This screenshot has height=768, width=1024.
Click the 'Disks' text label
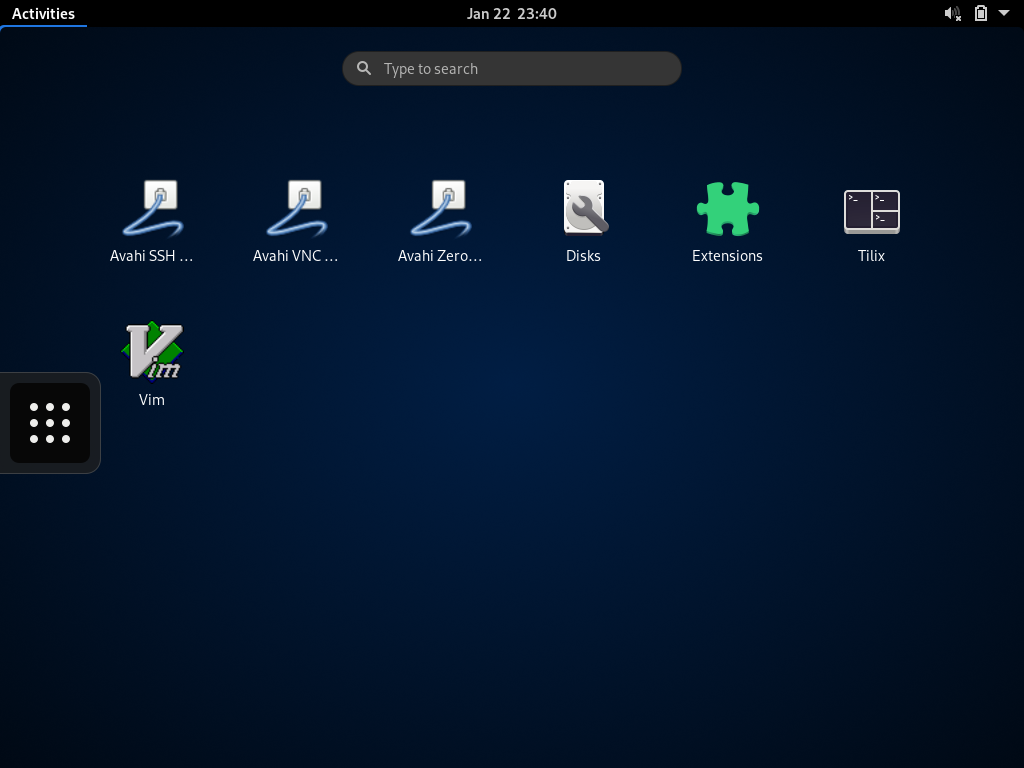click(x=583, y=256)
